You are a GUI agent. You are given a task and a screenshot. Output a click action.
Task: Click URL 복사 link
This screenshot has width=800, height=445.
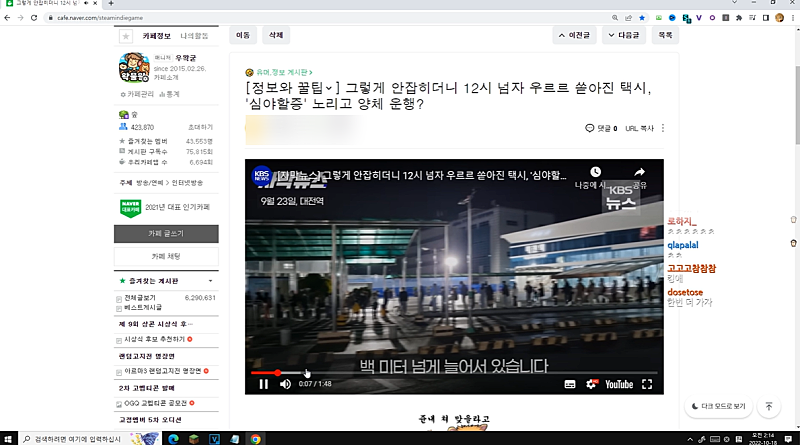[639, 128]
